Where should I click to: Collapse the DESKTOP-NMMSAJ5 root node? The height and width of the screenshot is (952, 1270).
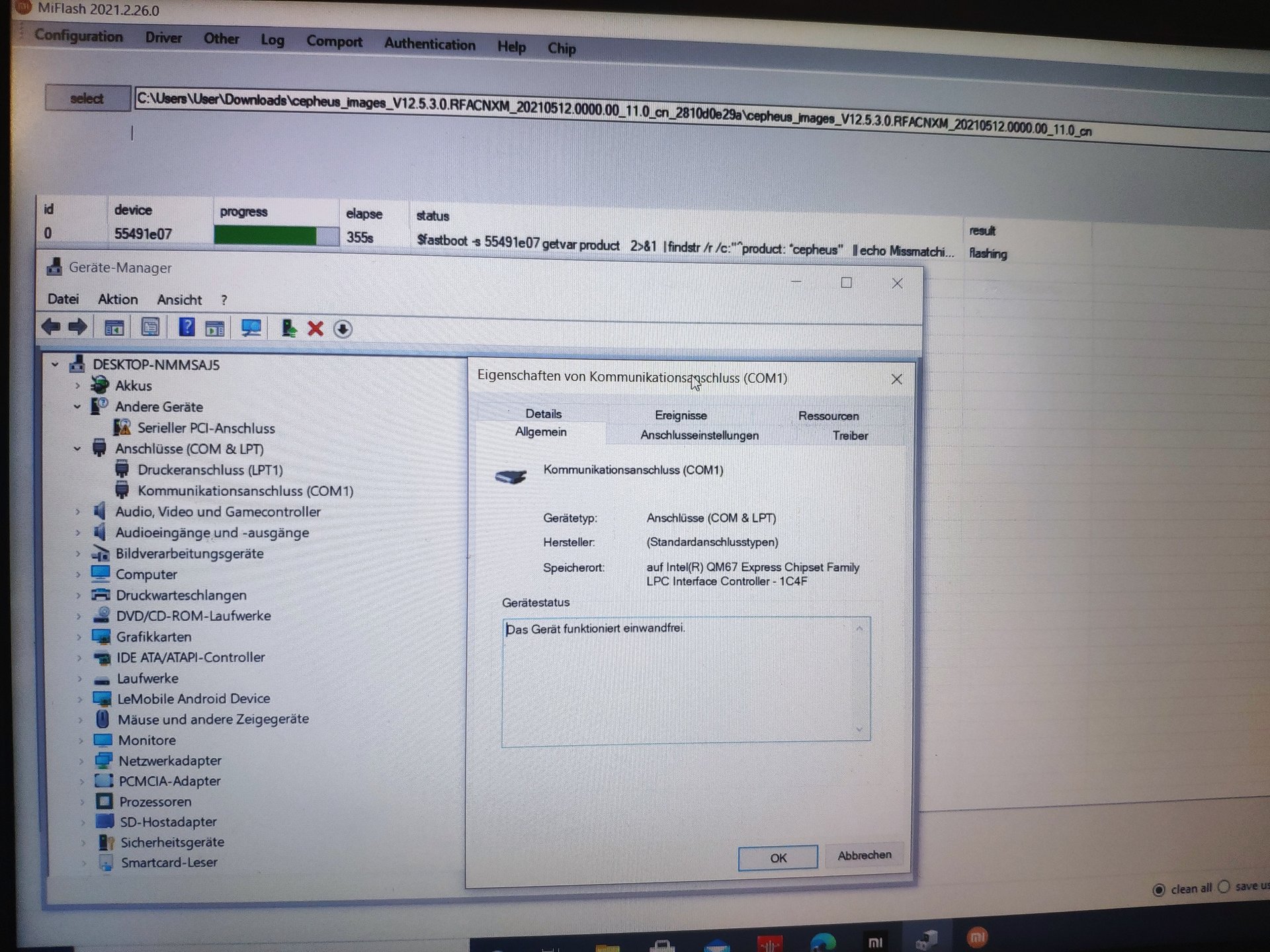tap(55, 364)
